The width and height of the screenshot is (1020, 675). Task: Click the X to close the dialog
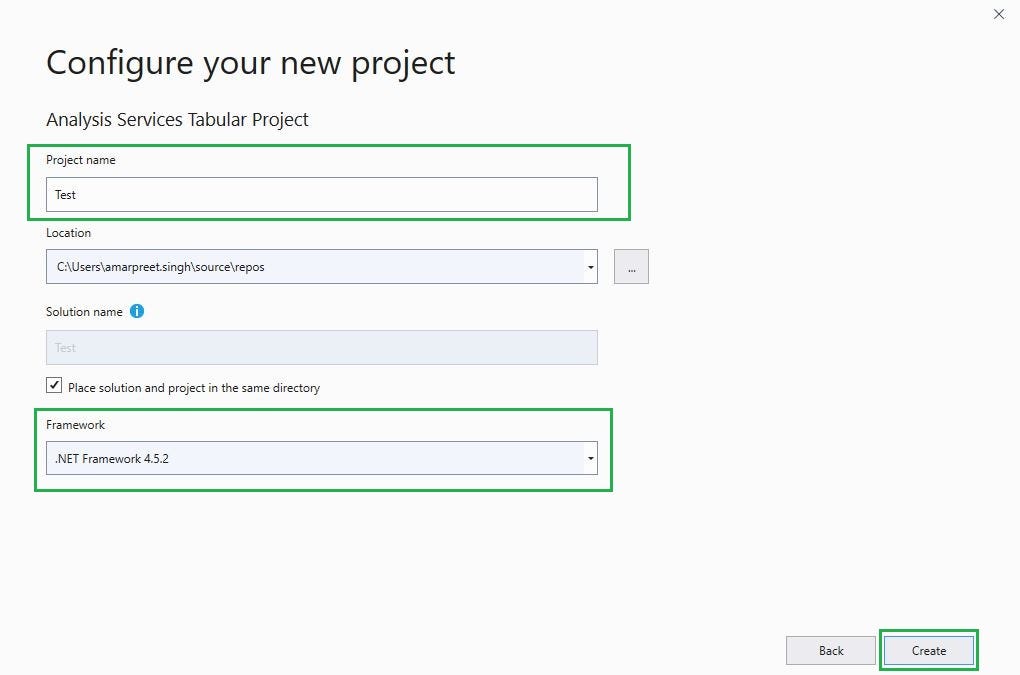point(998,14)
